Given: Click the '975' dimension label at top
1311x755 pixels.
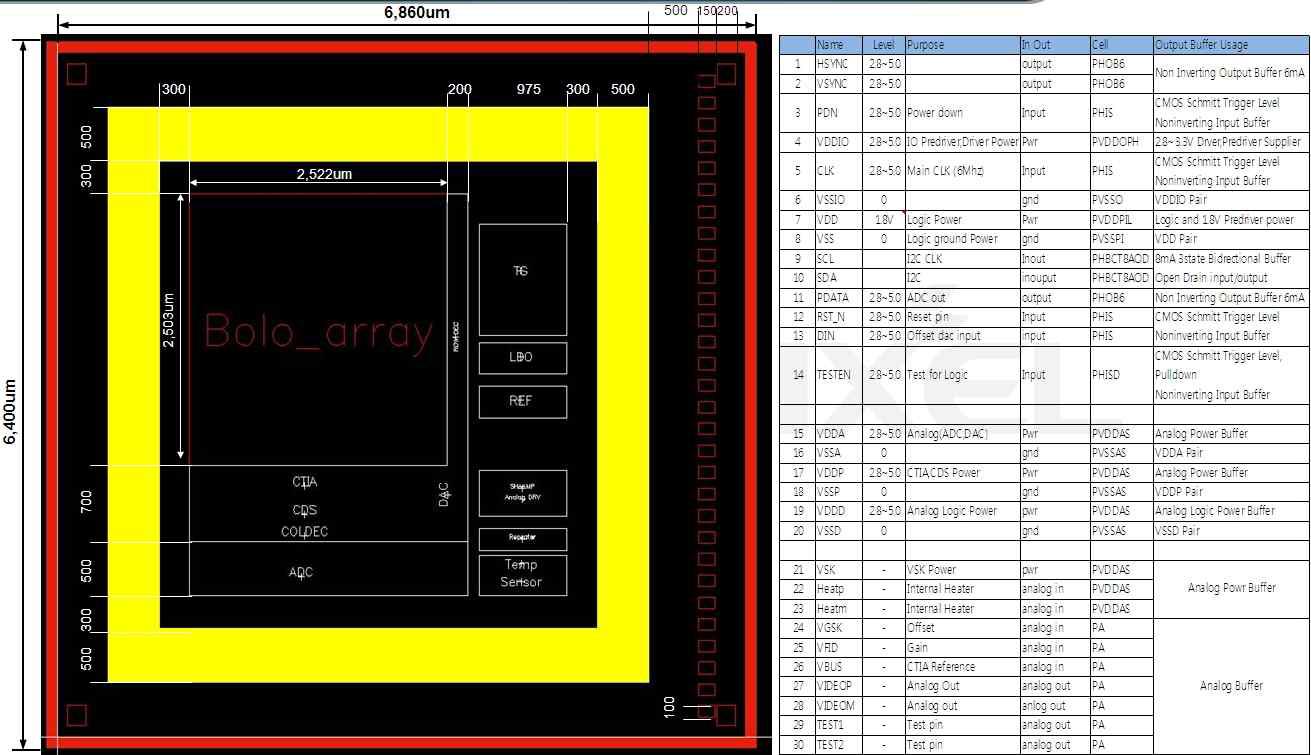Looking at the screenshot, I should [x=529, y=89].
